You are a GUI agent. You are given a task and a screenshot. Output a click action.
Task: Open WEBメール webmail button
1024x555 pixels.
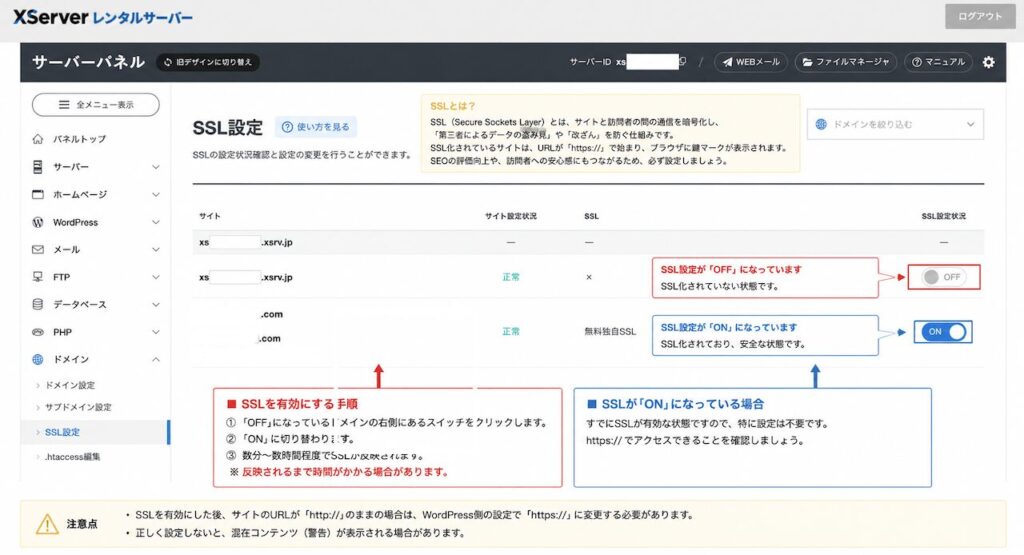751,62
